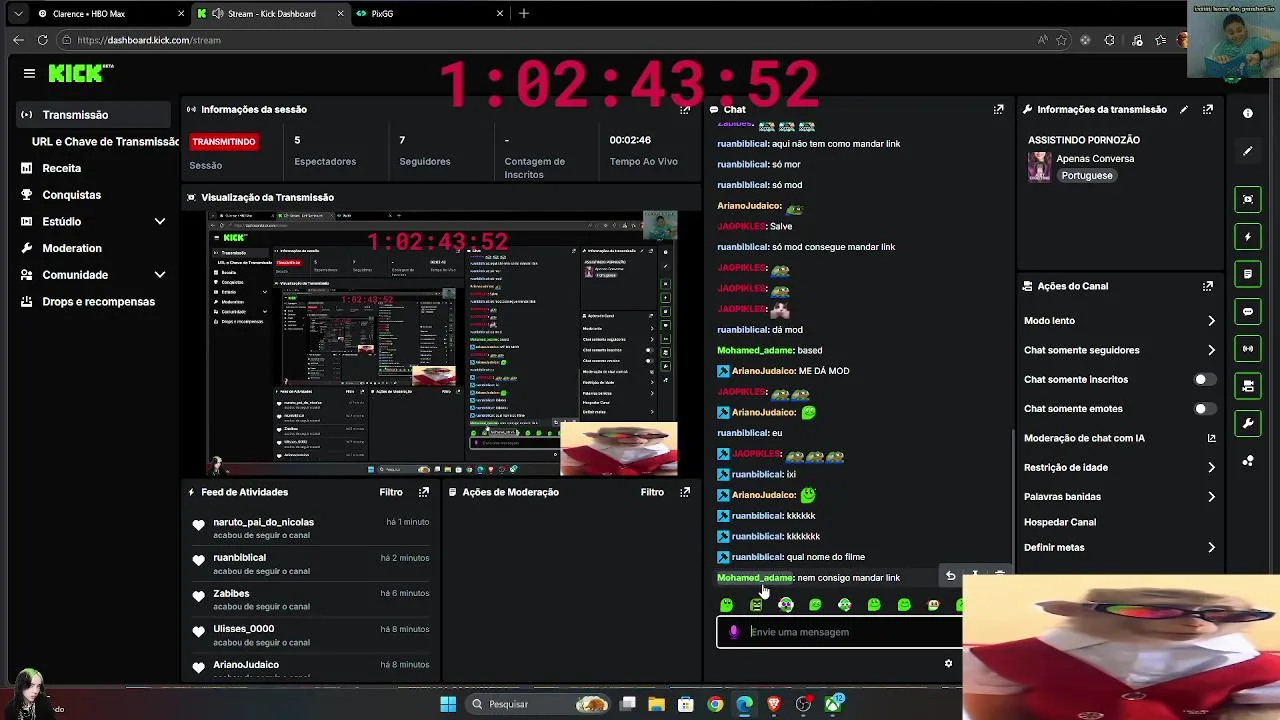This screenshot has width=1280, height=720.
Task: Click the reply arrow on Mohamed_adame's message
Action: click(950, 576)
